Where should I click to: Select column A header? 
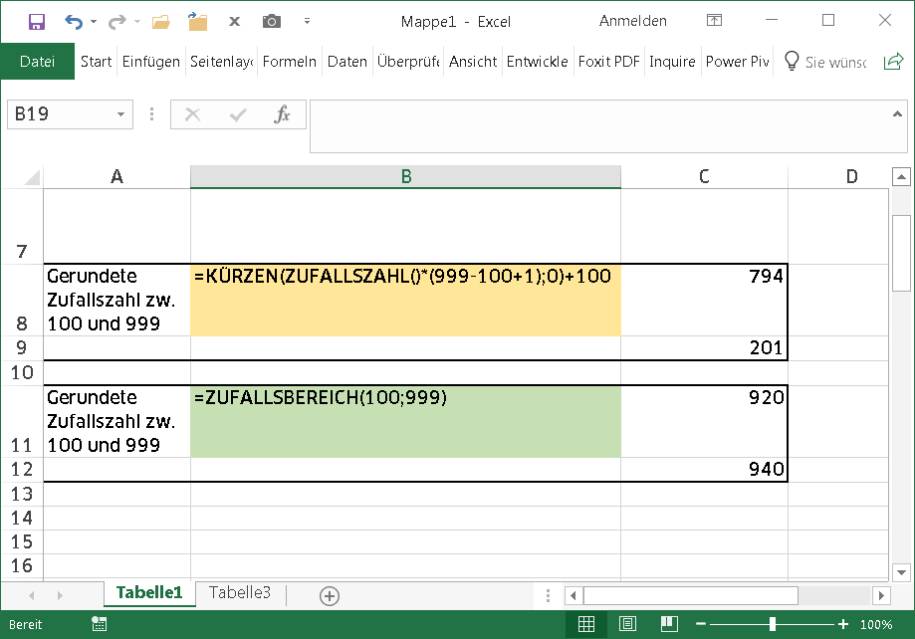pyautogui.click(x=117, y=177)
